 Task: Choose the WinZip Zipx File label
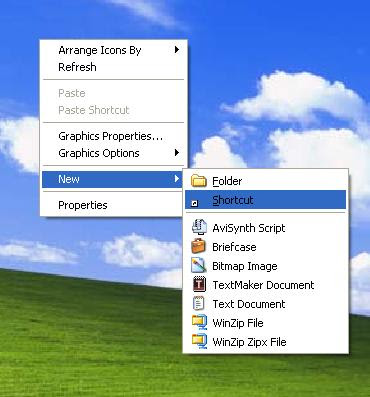[249, 342]
